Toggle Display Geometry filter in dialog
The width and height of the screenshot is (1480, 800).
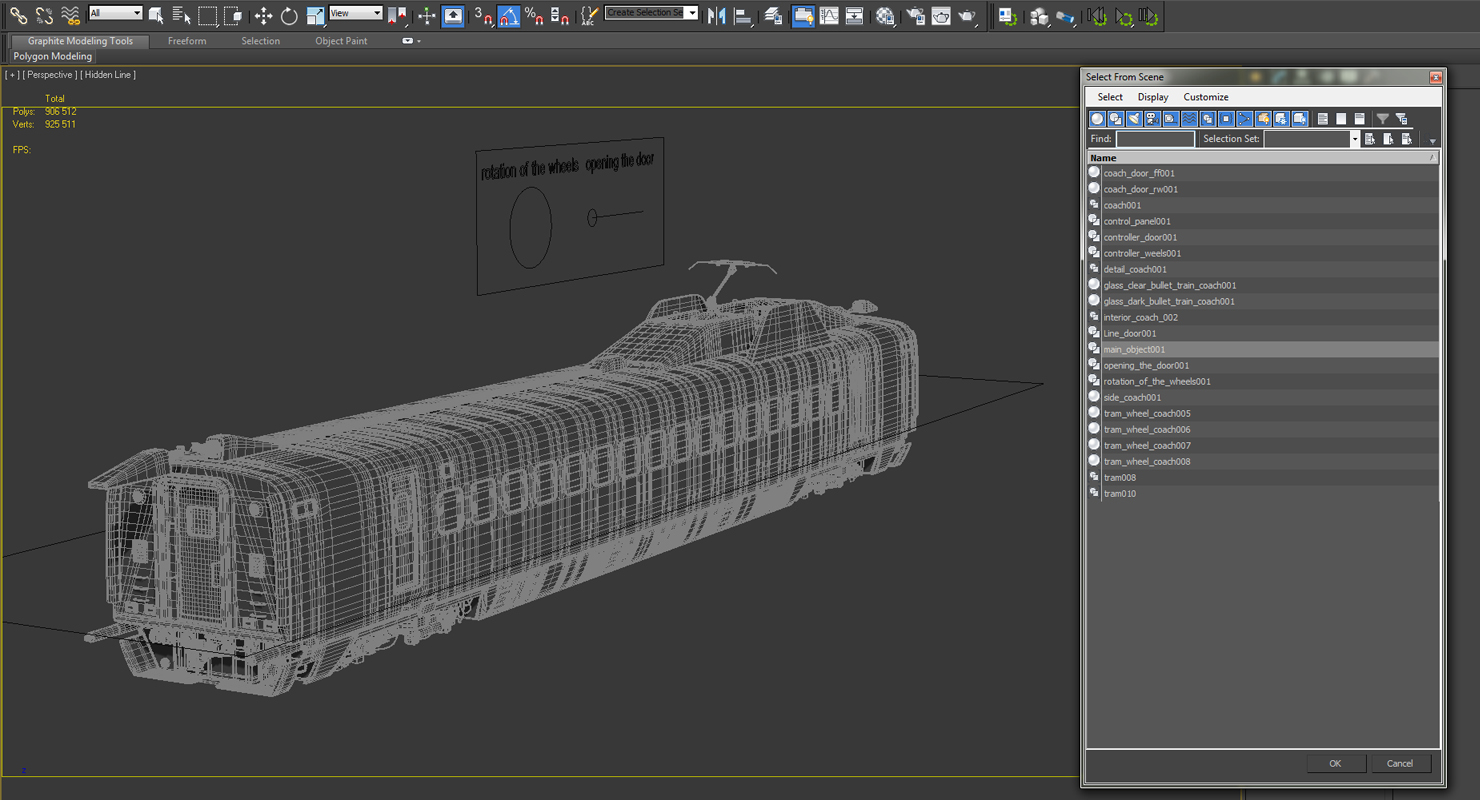tap(1097, 119)
